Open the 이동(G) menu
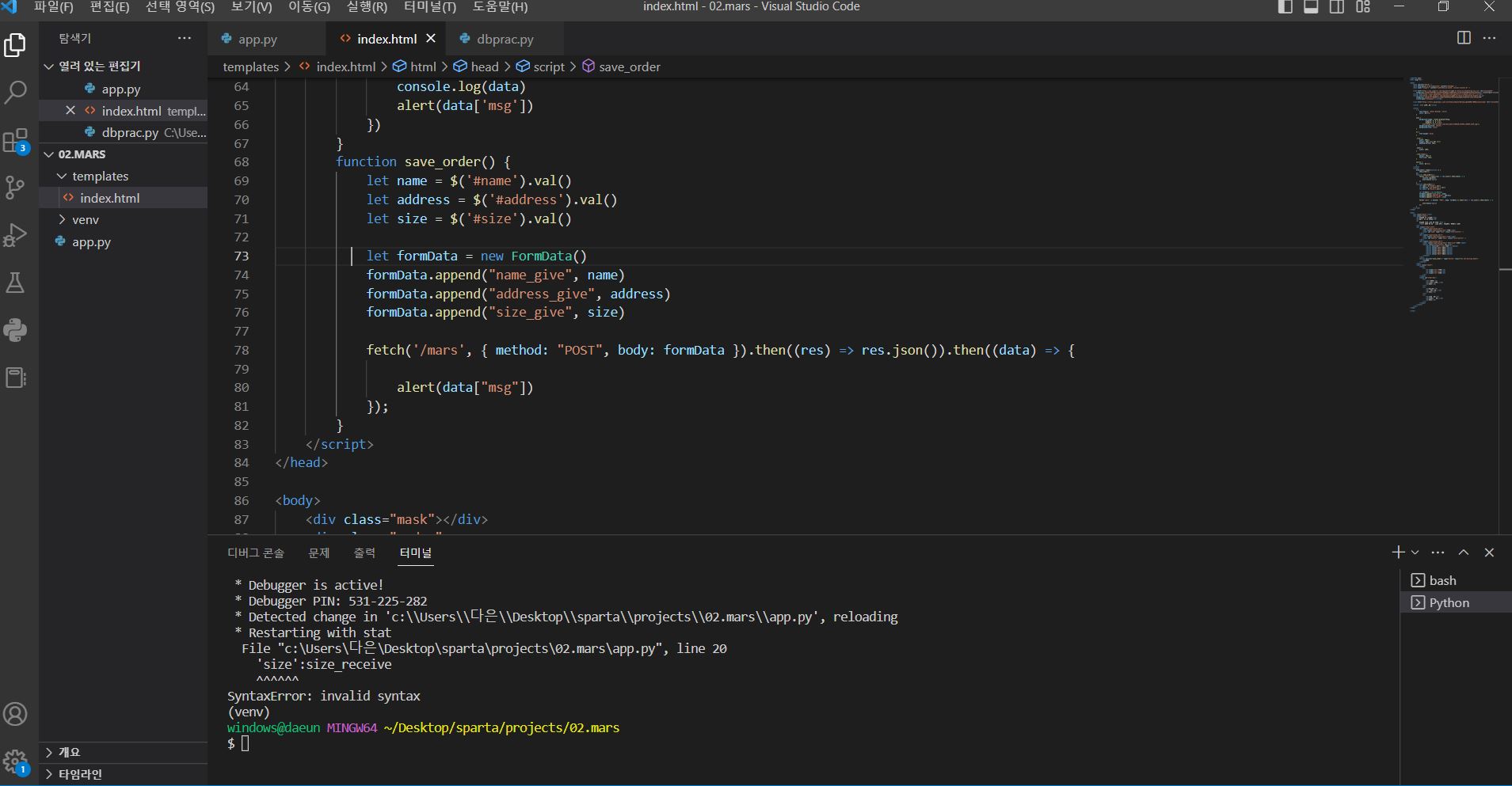The width and height of the screenshot is (1512, 786). click(309, 7)
